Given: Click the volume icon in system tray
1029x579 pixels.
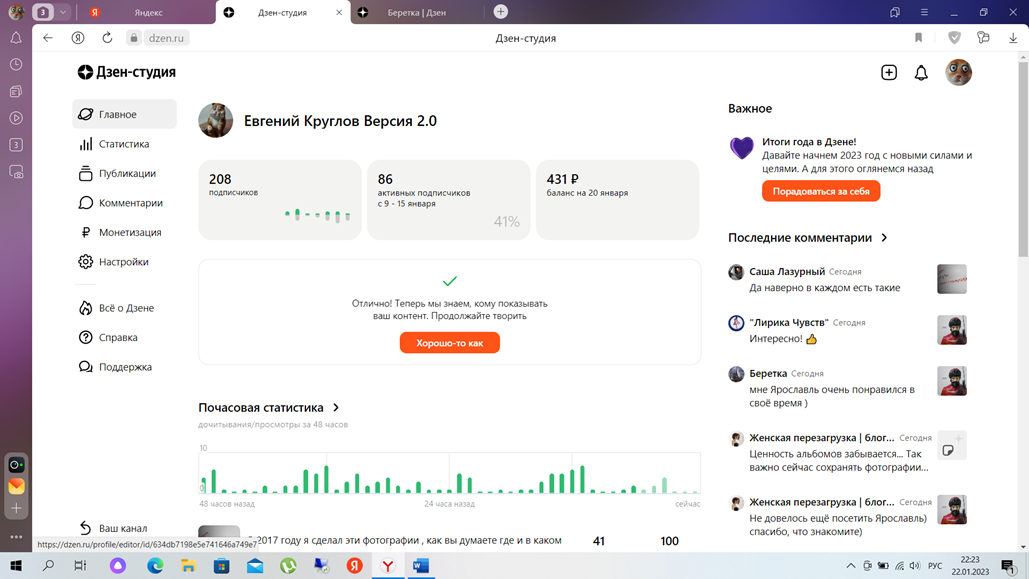Looking at the screenshot, I should tap(915, 566).
